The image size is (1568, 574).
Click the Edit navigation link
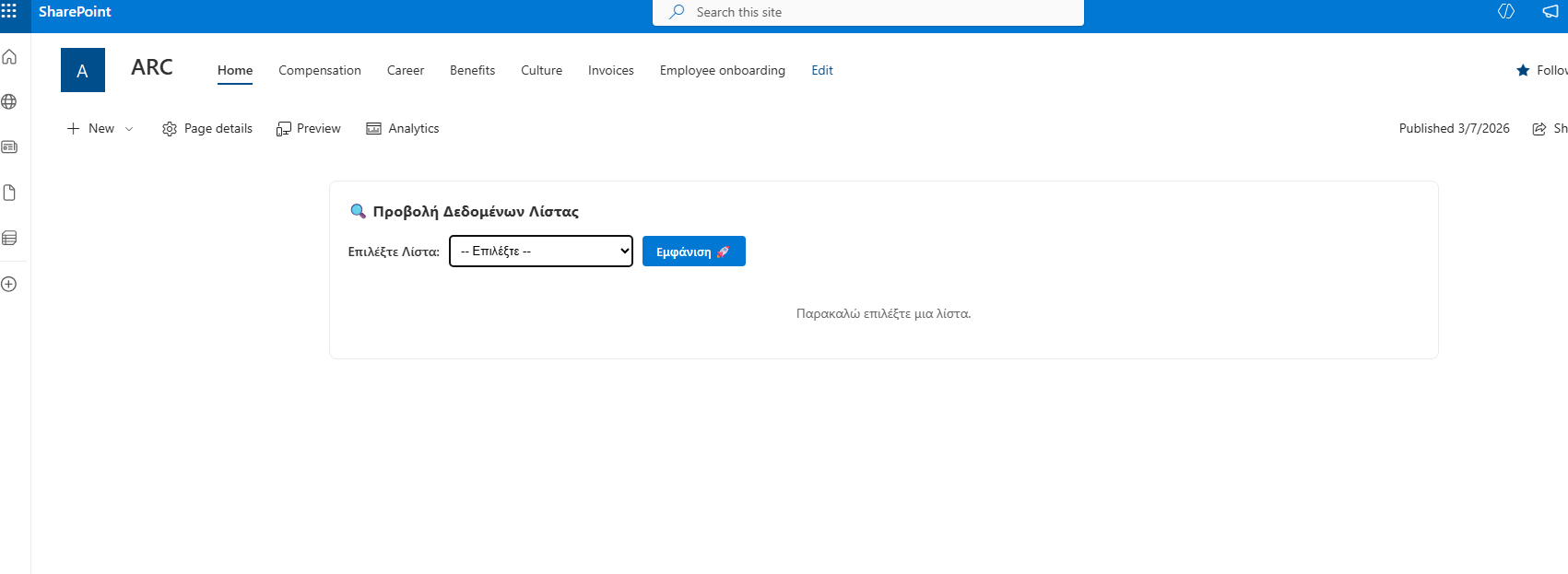(821, 70)
